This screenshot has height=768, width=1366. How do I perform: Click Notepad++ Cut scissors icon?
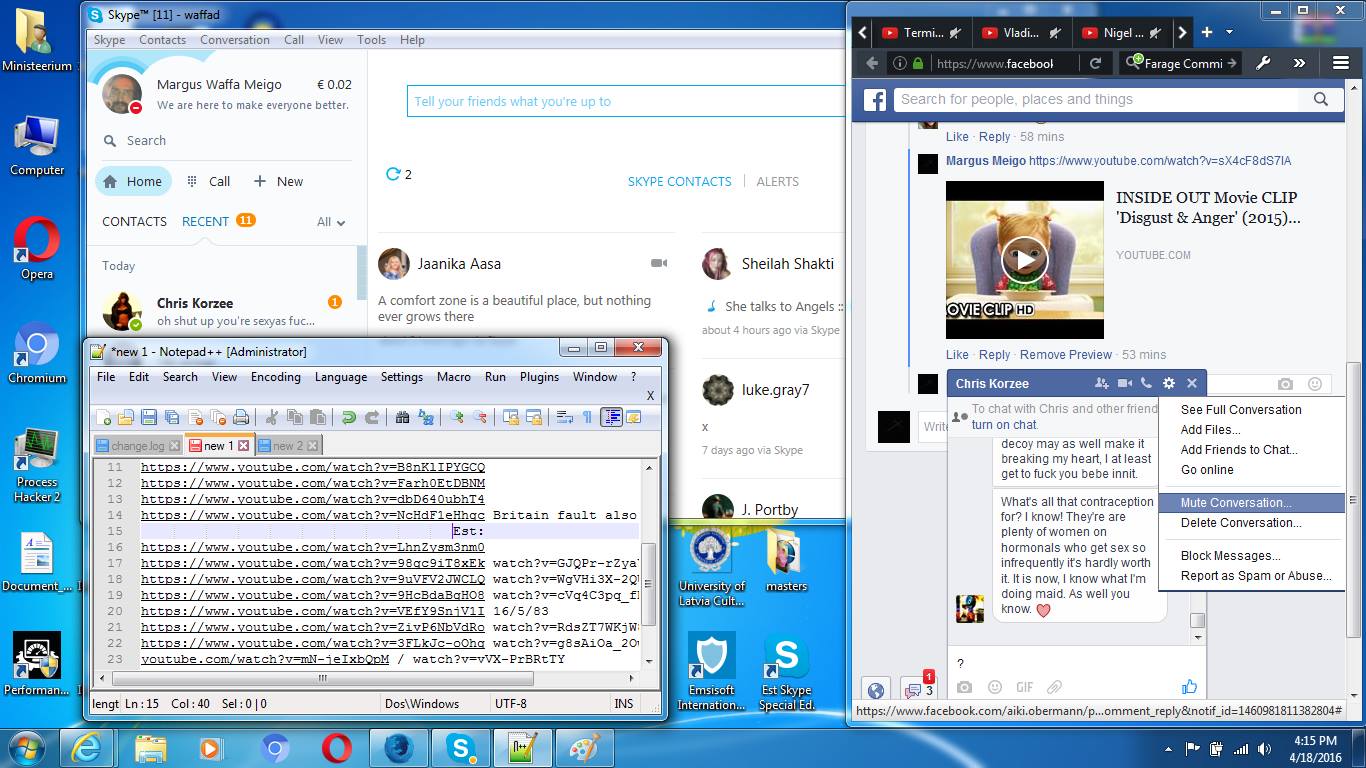point(271,417)
